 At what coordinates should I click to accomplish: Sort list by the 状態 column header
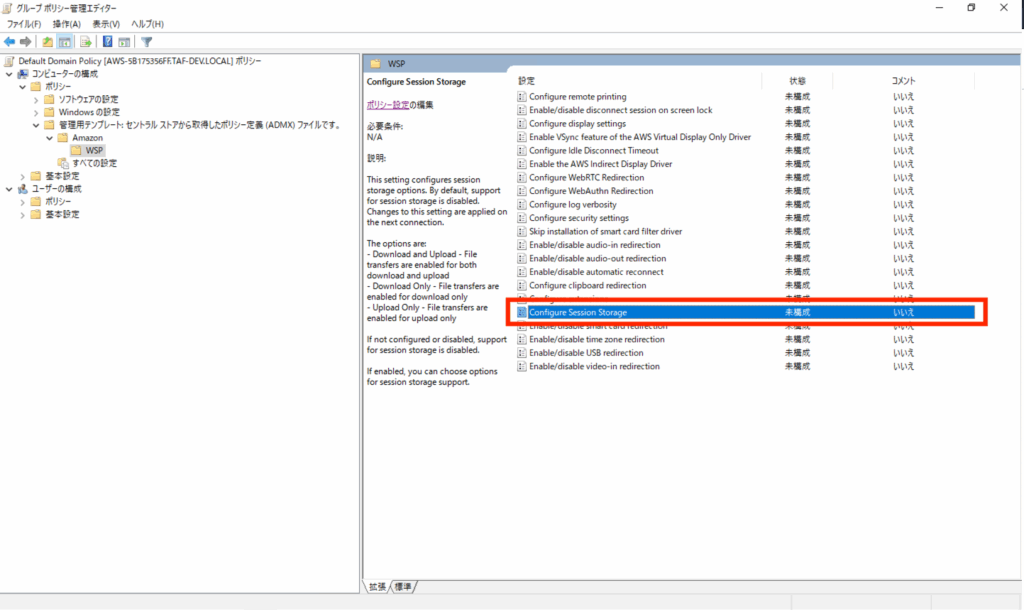[x=796, y=80]
